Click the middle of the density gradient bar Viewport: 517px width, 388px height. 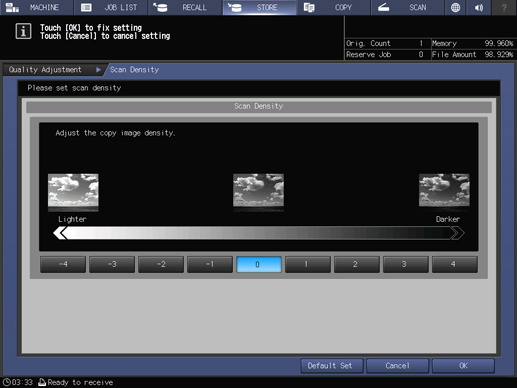tap(259, 233)
